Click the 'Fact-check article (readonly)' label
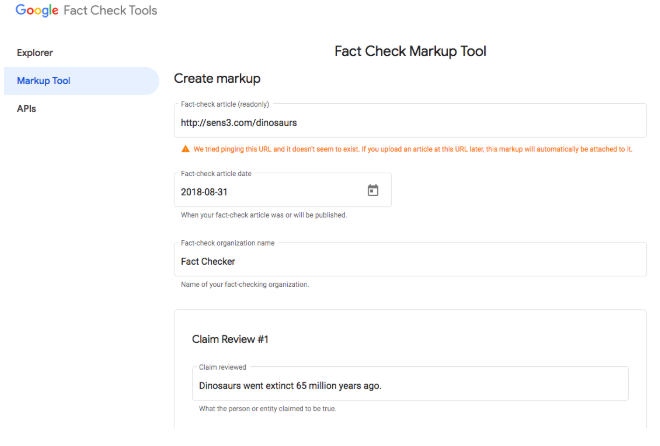660x446 pixels. point(225,104)
